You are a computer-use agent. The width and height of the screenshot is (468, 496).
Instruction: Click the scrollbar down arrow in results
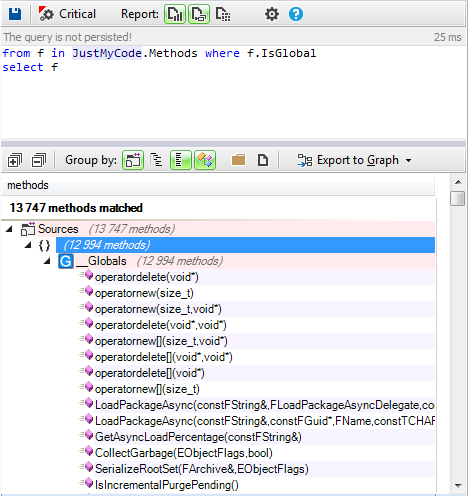[458, 485]
